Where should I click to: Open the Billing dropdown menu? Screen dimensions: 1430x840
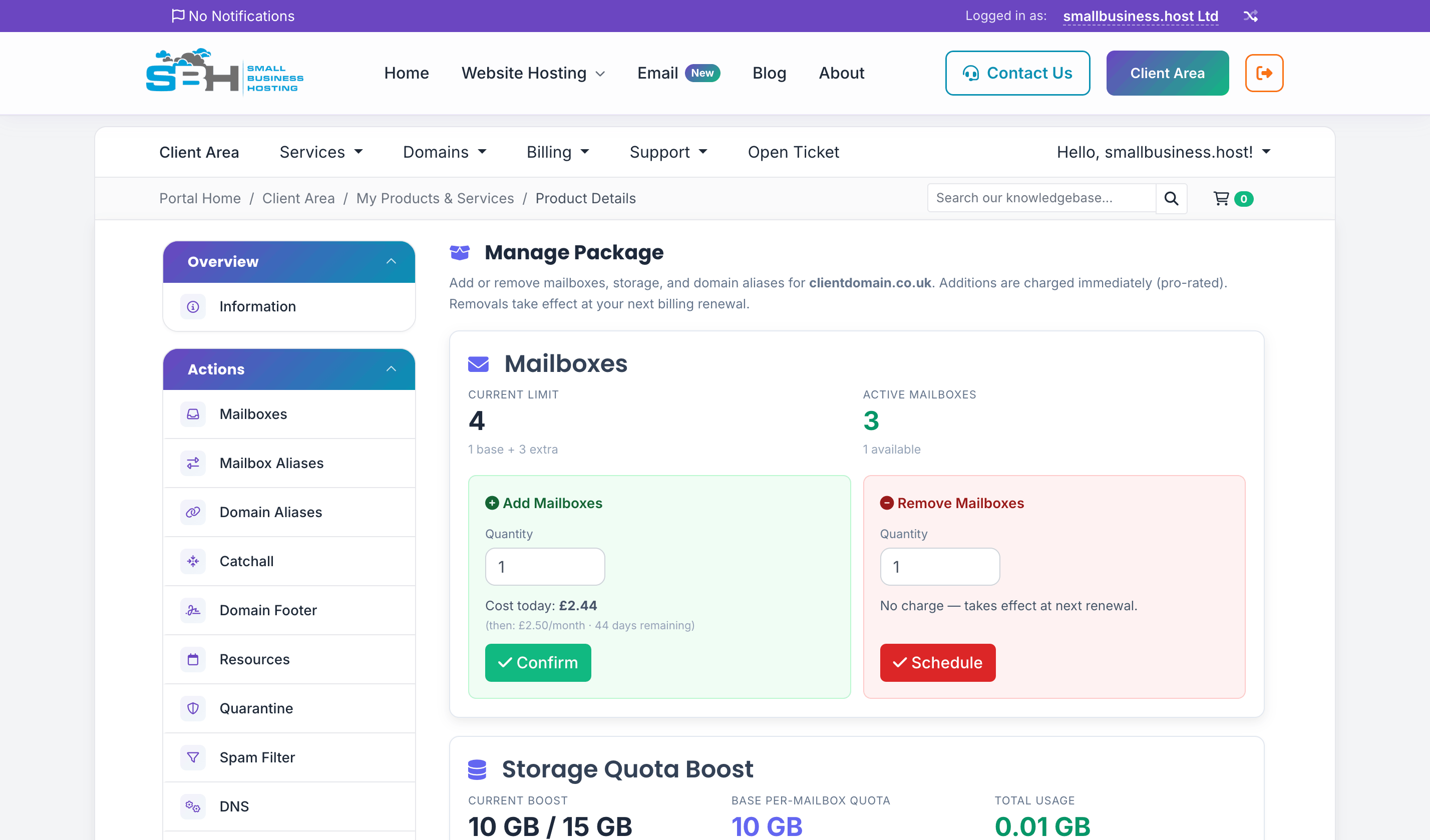point(558,152)
